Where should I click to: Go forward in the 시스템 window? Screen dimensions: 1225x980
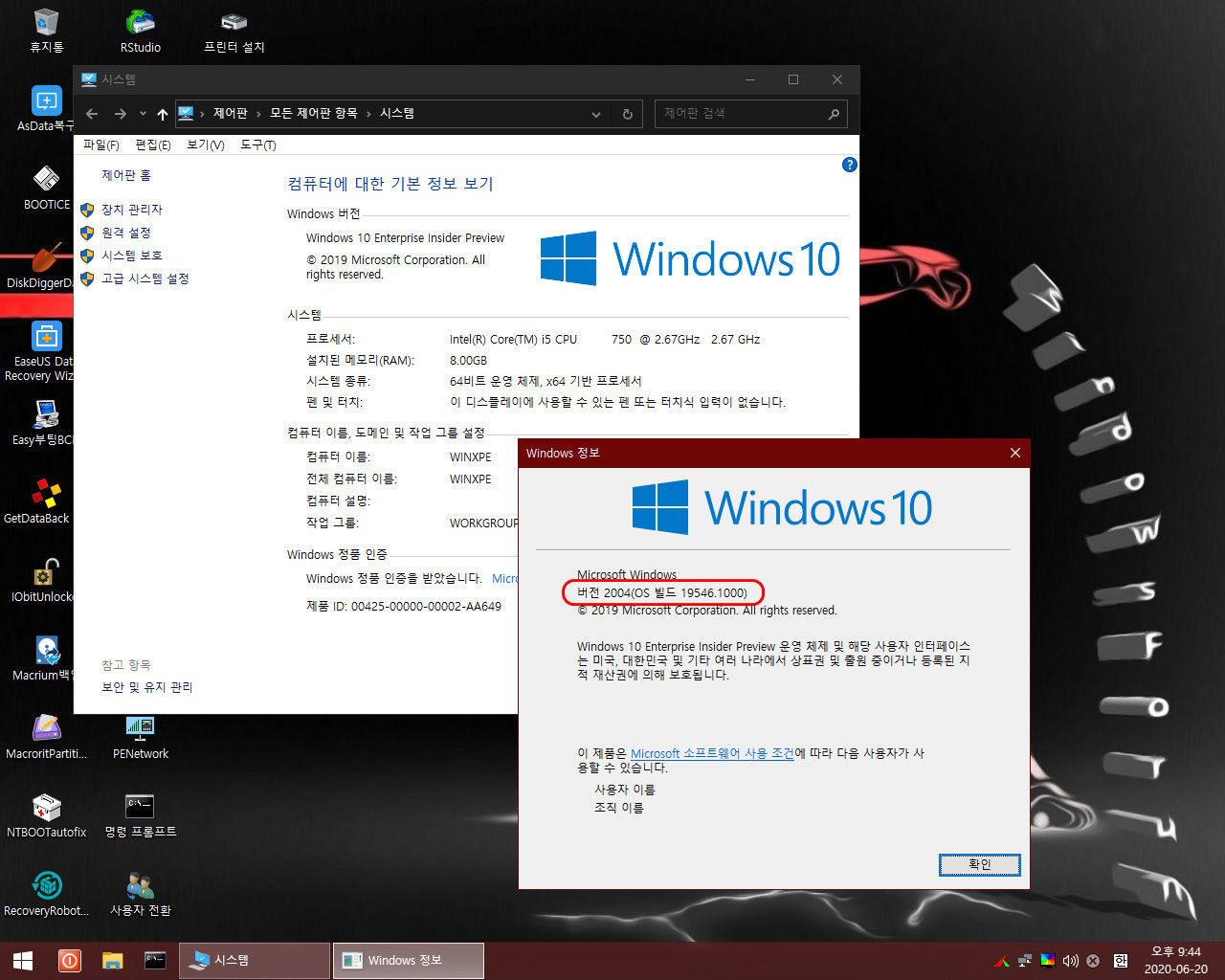(120, 114)
